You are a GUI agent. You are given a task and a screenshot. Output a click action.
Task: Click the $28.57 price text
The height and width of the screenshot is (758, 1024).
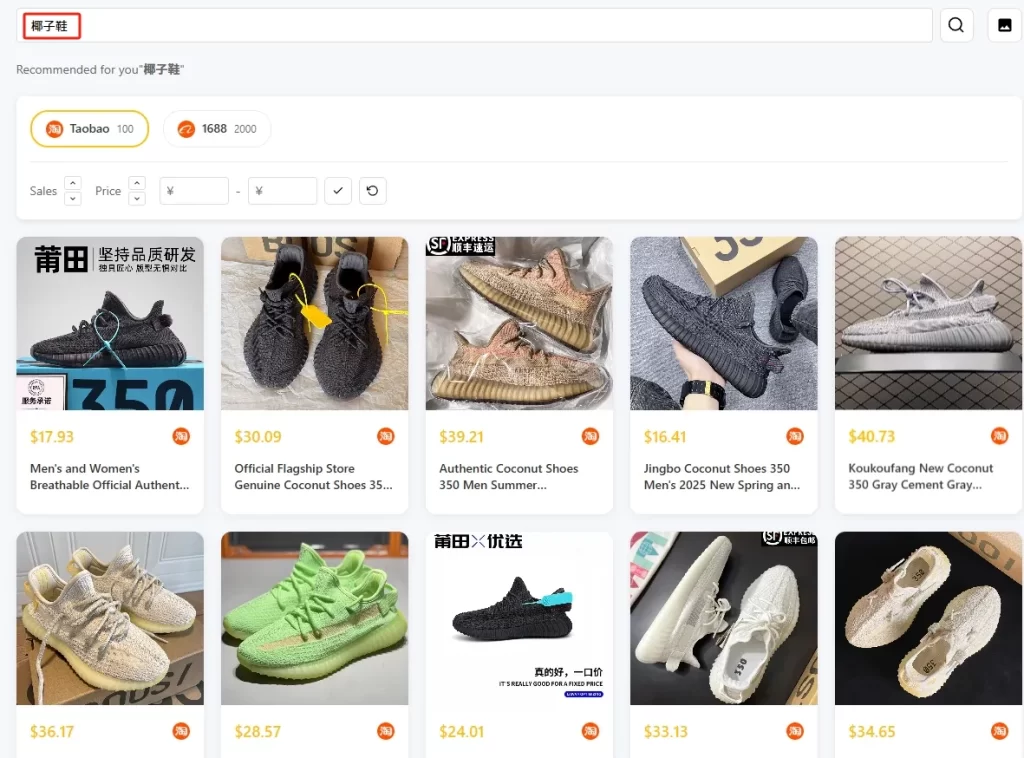pos(257,732)
